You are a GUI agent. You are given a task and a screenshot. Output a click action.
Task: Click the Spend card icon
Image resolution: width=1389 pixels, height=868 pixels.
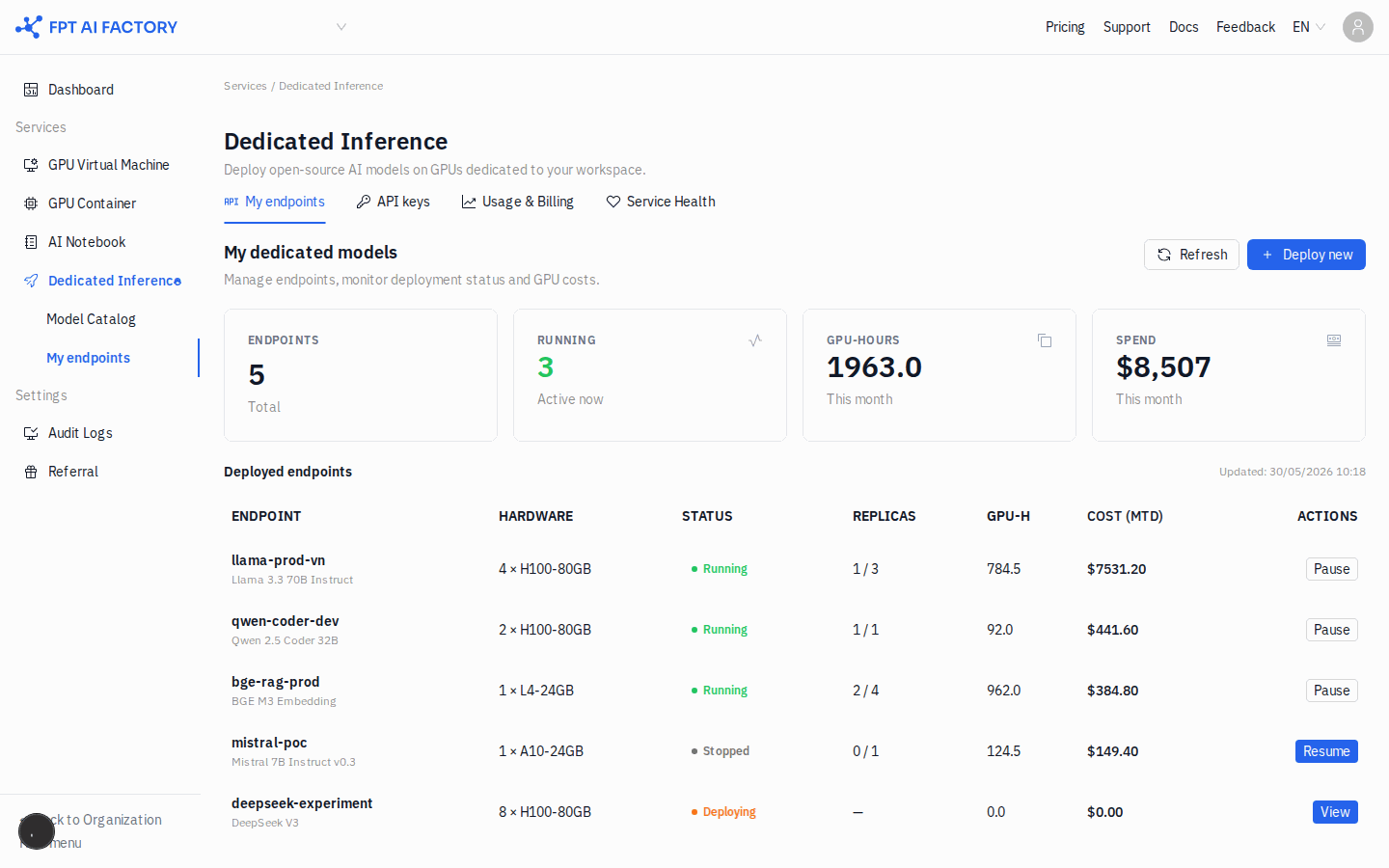point(1334,340)
